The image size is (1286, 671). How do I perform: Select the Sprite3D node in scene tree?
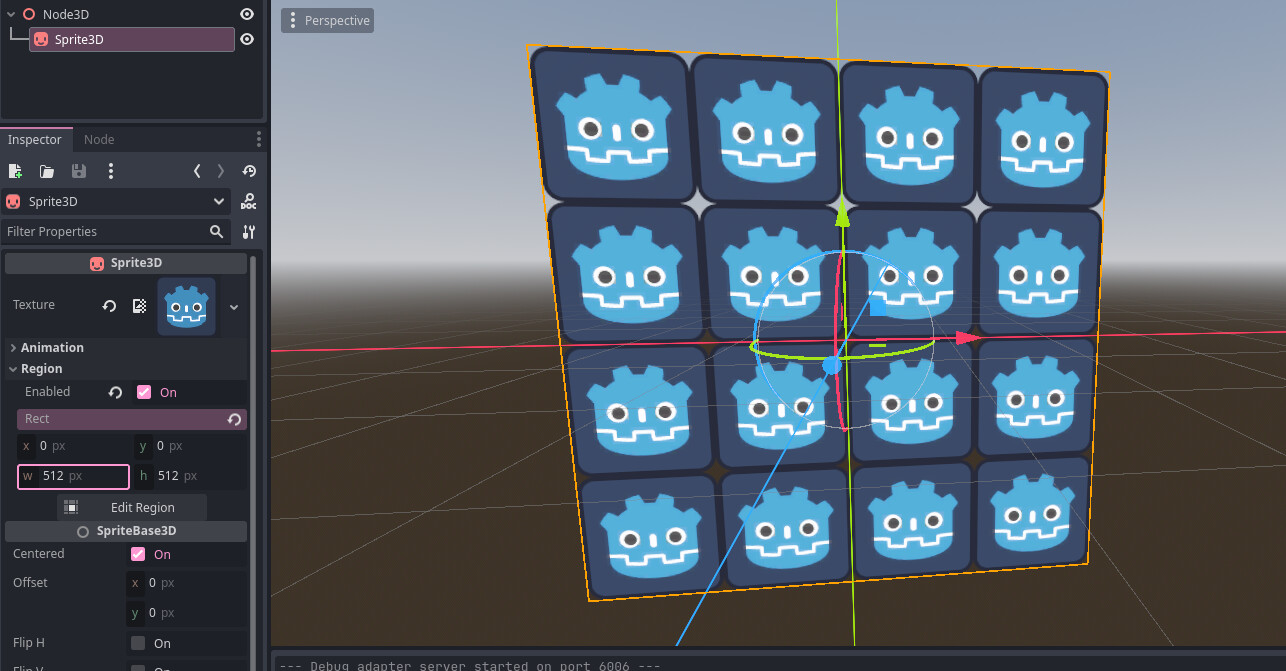pos(132,39)
